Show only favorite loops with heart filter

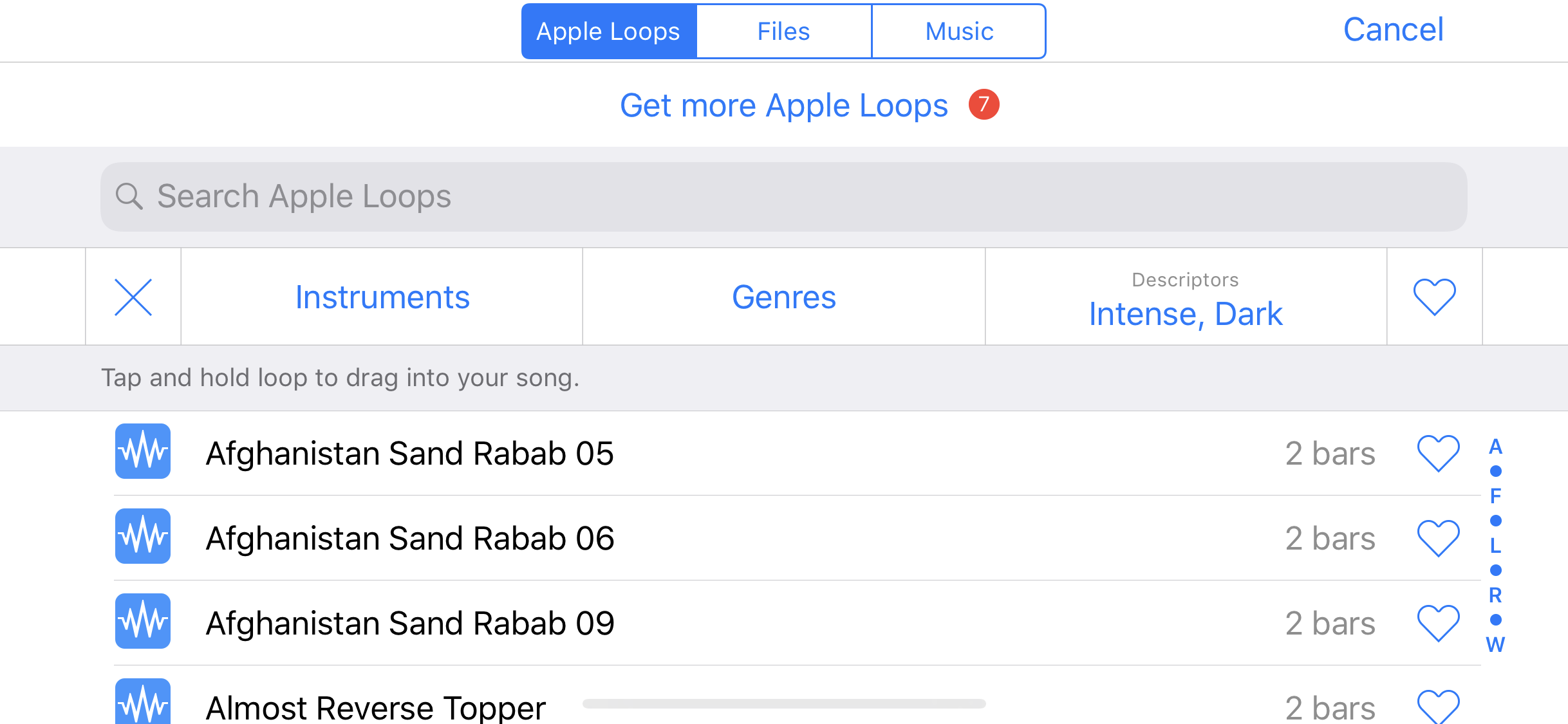click(x=1434, y=297)
